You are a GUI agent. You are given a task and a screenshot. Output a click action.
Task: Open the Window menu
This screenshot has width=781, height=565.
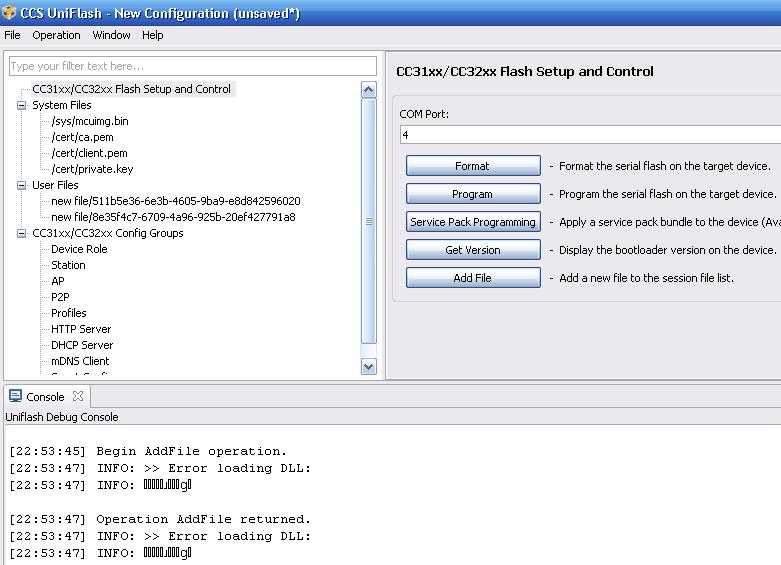[x=111, y=35]
